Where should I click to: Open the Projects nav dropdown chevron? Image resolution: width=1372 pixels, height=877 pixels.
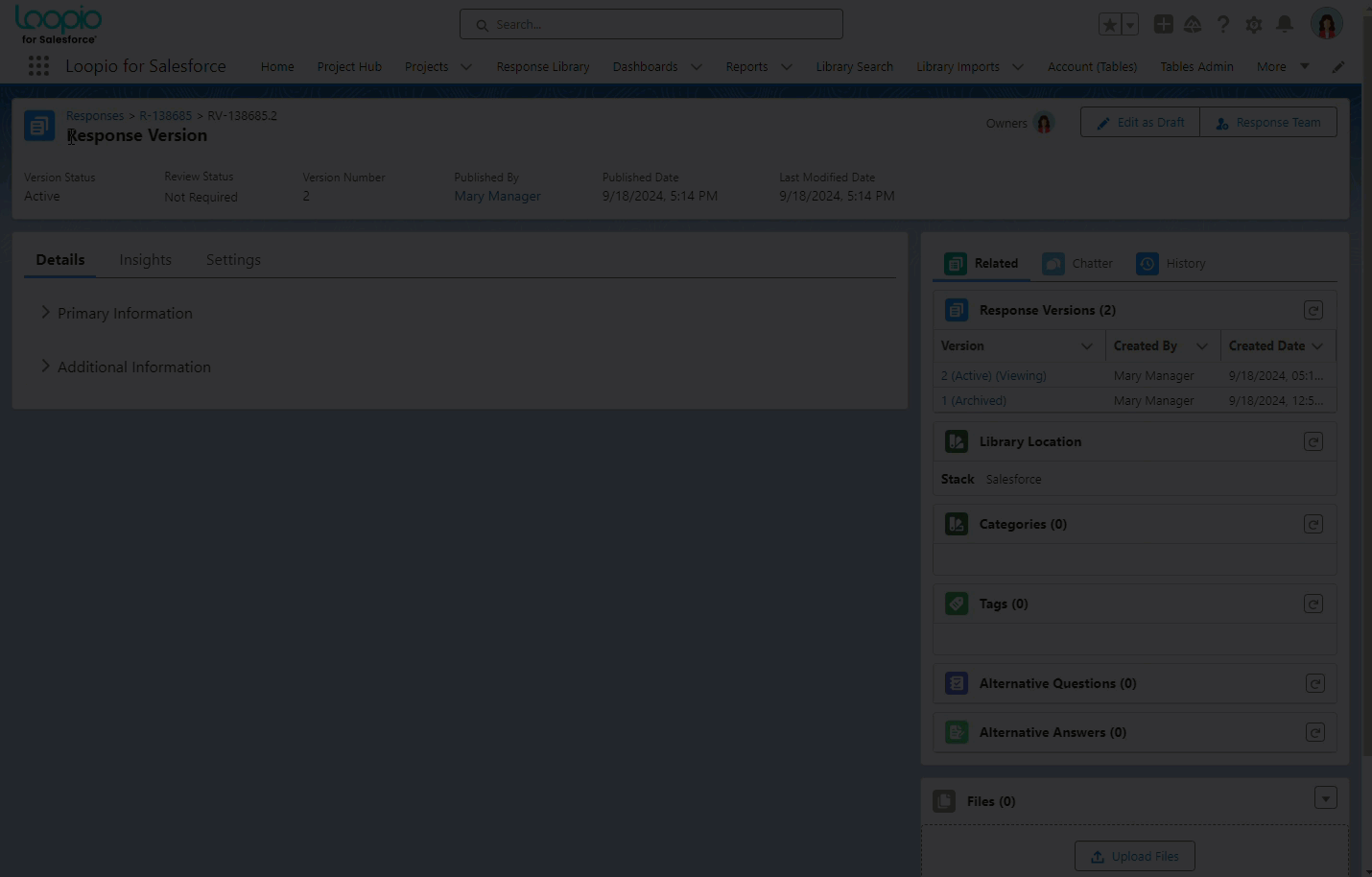pyautogui.click(x=466, y=67)
